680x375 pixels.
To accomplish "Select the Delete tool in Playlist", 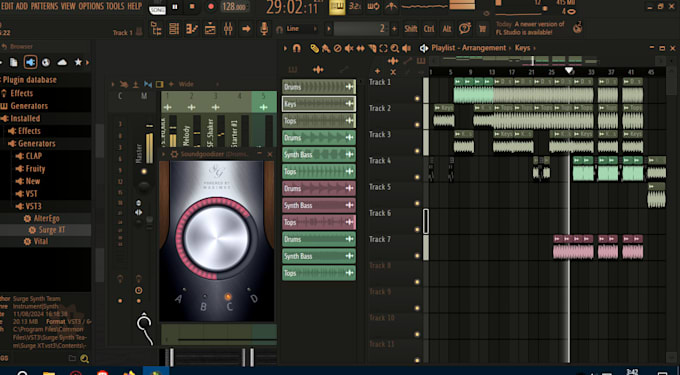I will 337,48.
